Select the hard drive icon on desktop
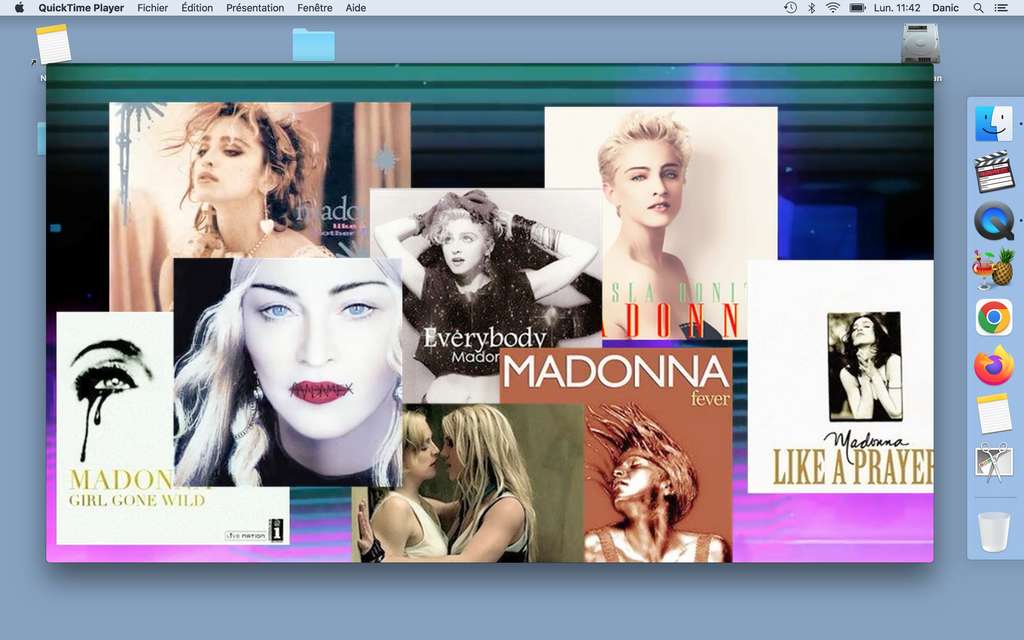The width and height of the screenshot is (1024, 640). 921,43
